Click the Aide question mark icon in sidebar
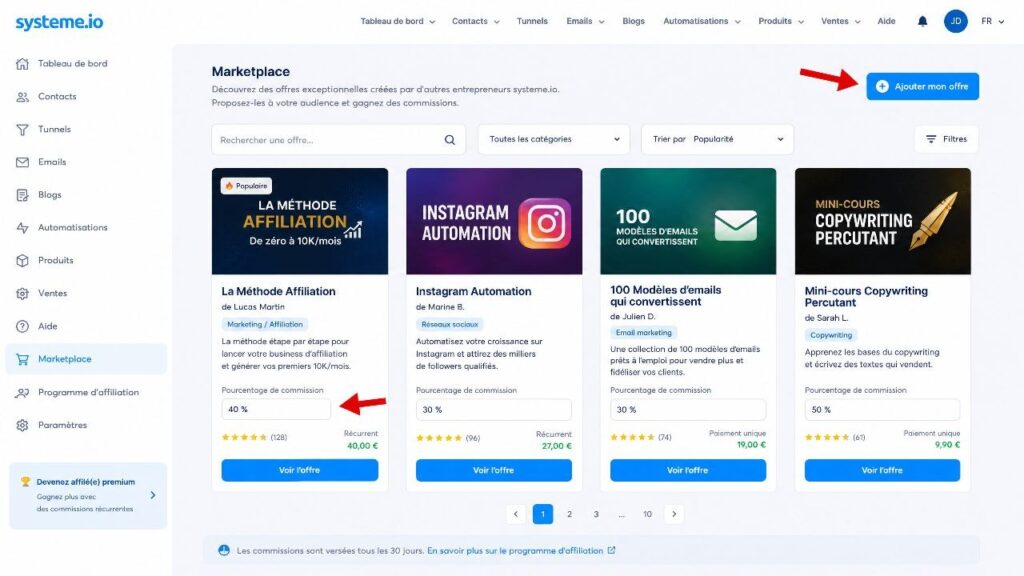The width and height of the screenshot is (1024, 576). click(x=22, y=326)
